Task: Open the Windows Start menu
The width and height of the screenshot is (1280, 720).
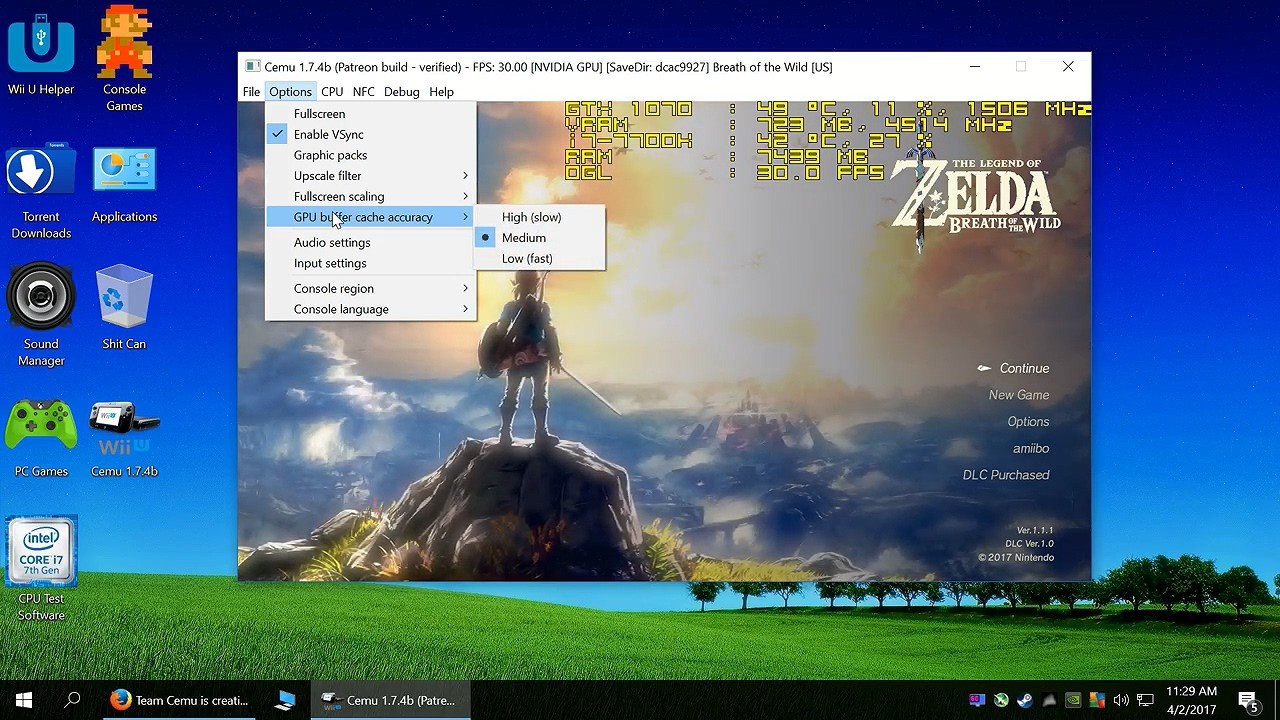Action: click(x=24, y=700)
